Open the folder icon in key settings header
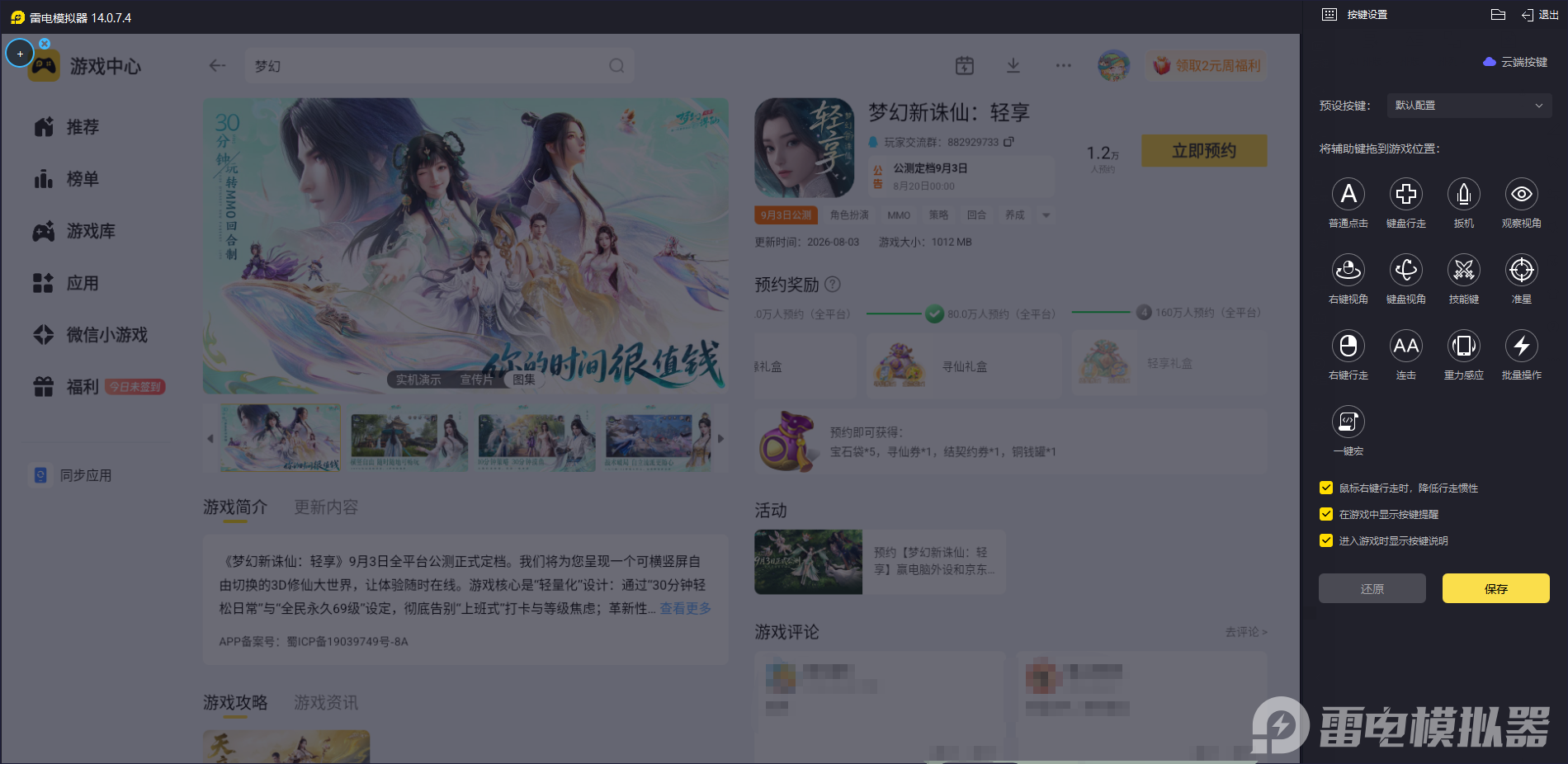 [x=1499, y=15]
